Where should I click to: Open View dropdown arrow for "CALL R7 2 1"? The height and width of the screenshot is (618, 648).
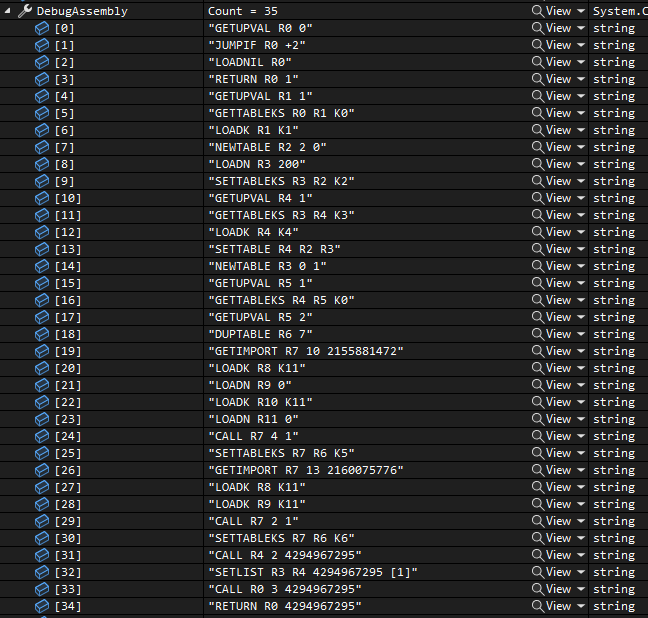pyautogui.click(x=581, y=521)
